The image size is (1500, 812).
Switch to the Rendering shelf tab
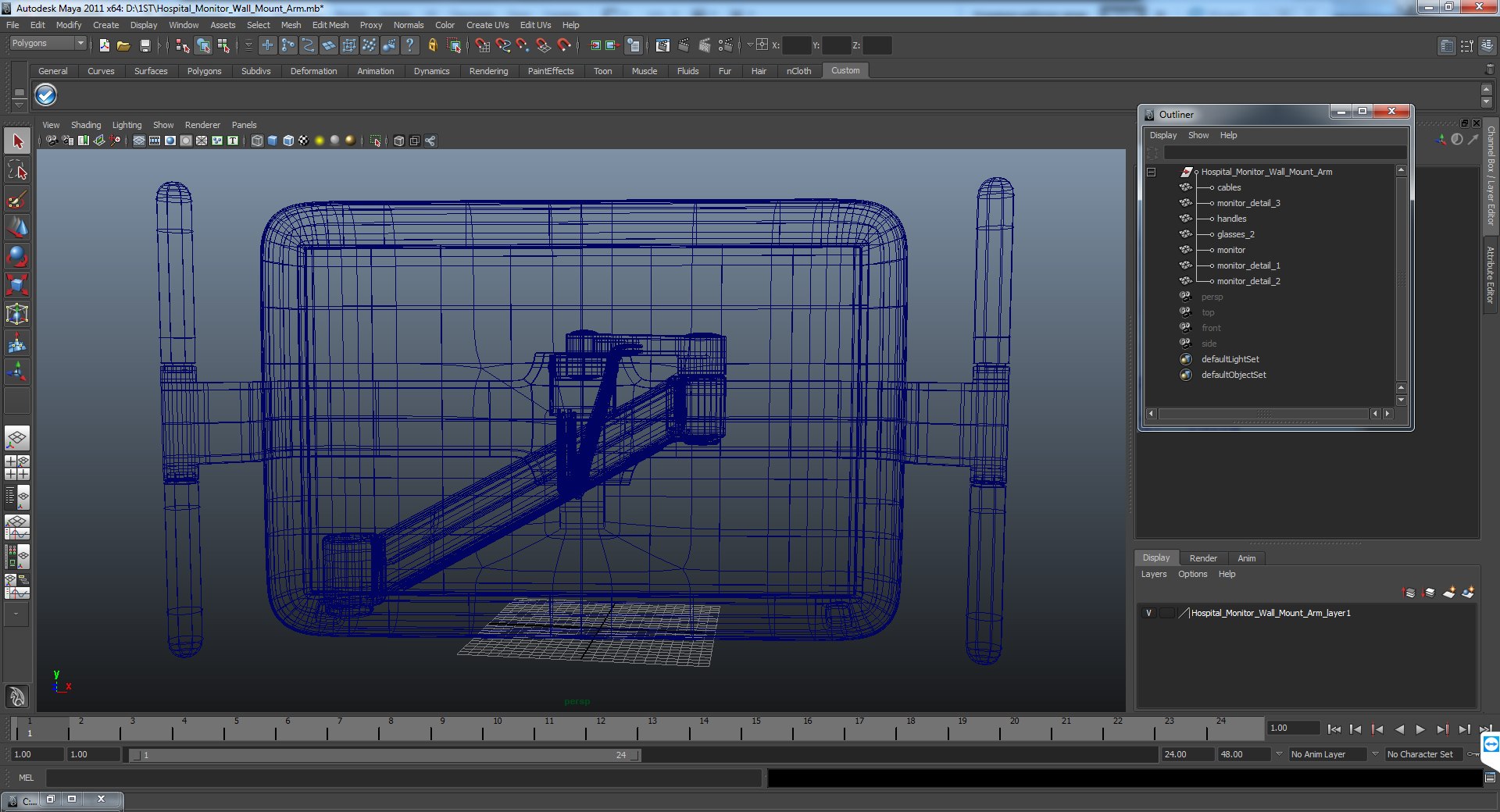coord(488,71)
